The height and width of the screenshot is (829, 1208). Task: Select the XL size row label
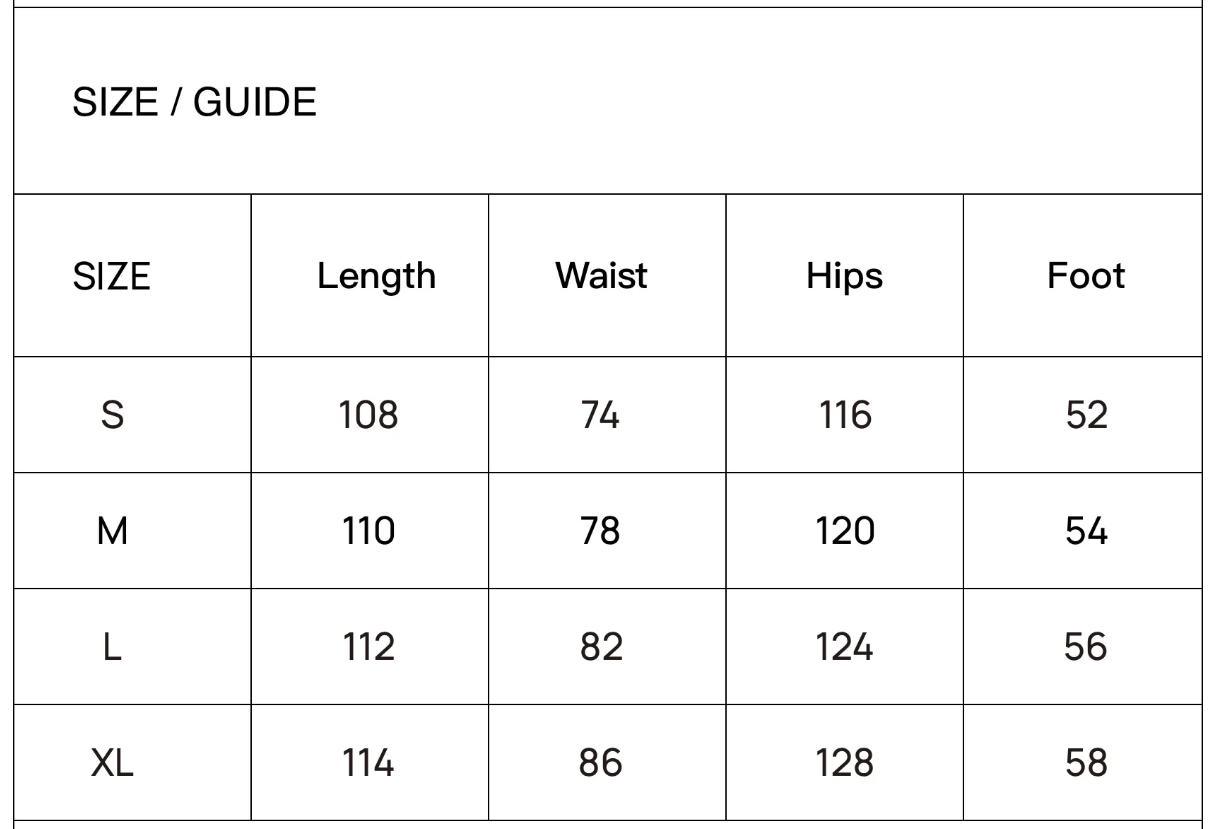click(112, 763)
